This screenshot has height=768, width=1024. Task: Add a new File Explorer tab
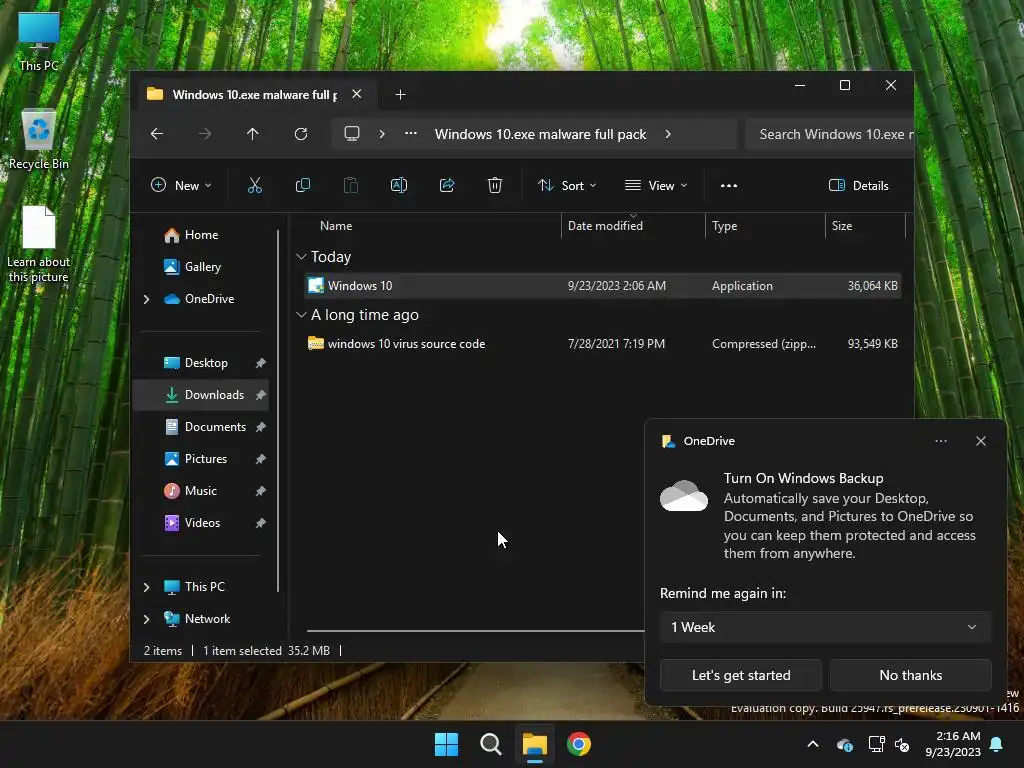[x=400, y=95]
